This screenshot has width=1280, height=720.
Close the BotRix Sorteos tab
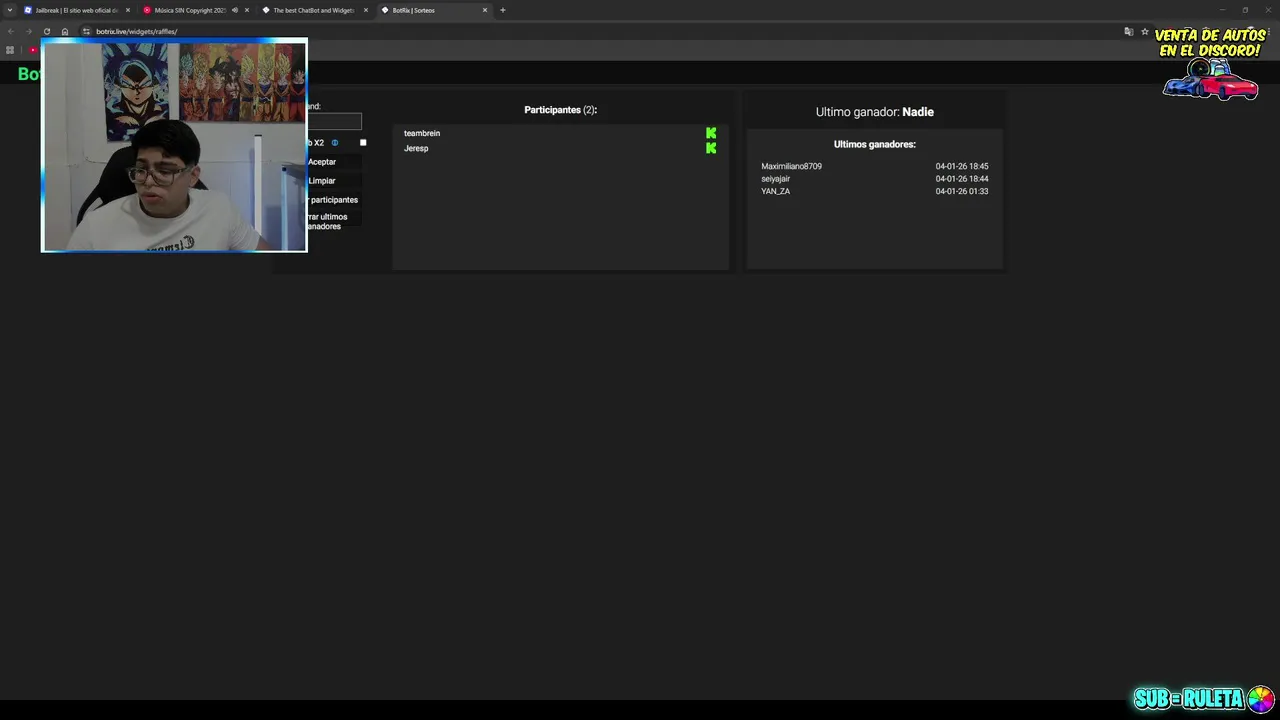coord(485,10)
